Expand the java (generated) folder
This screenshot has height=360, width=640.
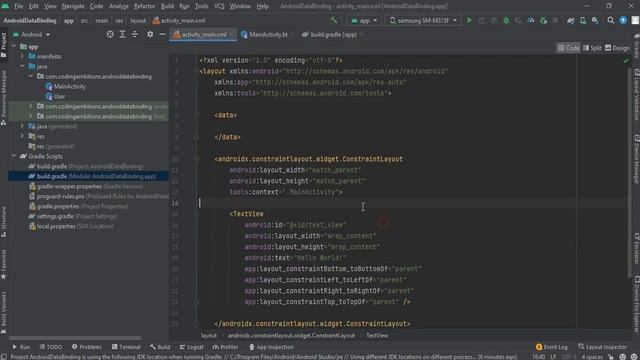22,126
